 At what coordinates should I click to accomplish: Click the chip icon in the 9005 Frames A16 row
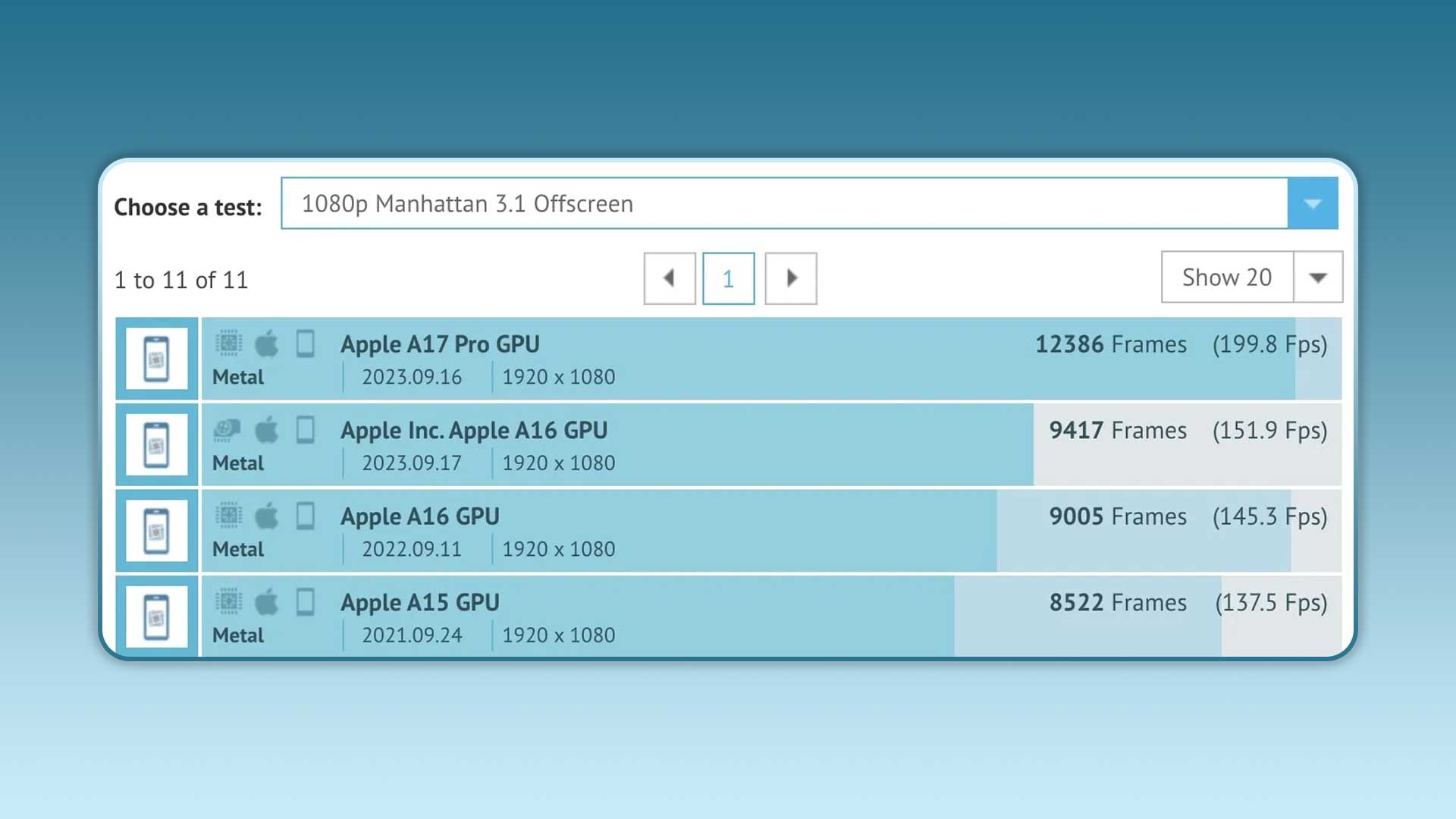[x=228, y=516]
